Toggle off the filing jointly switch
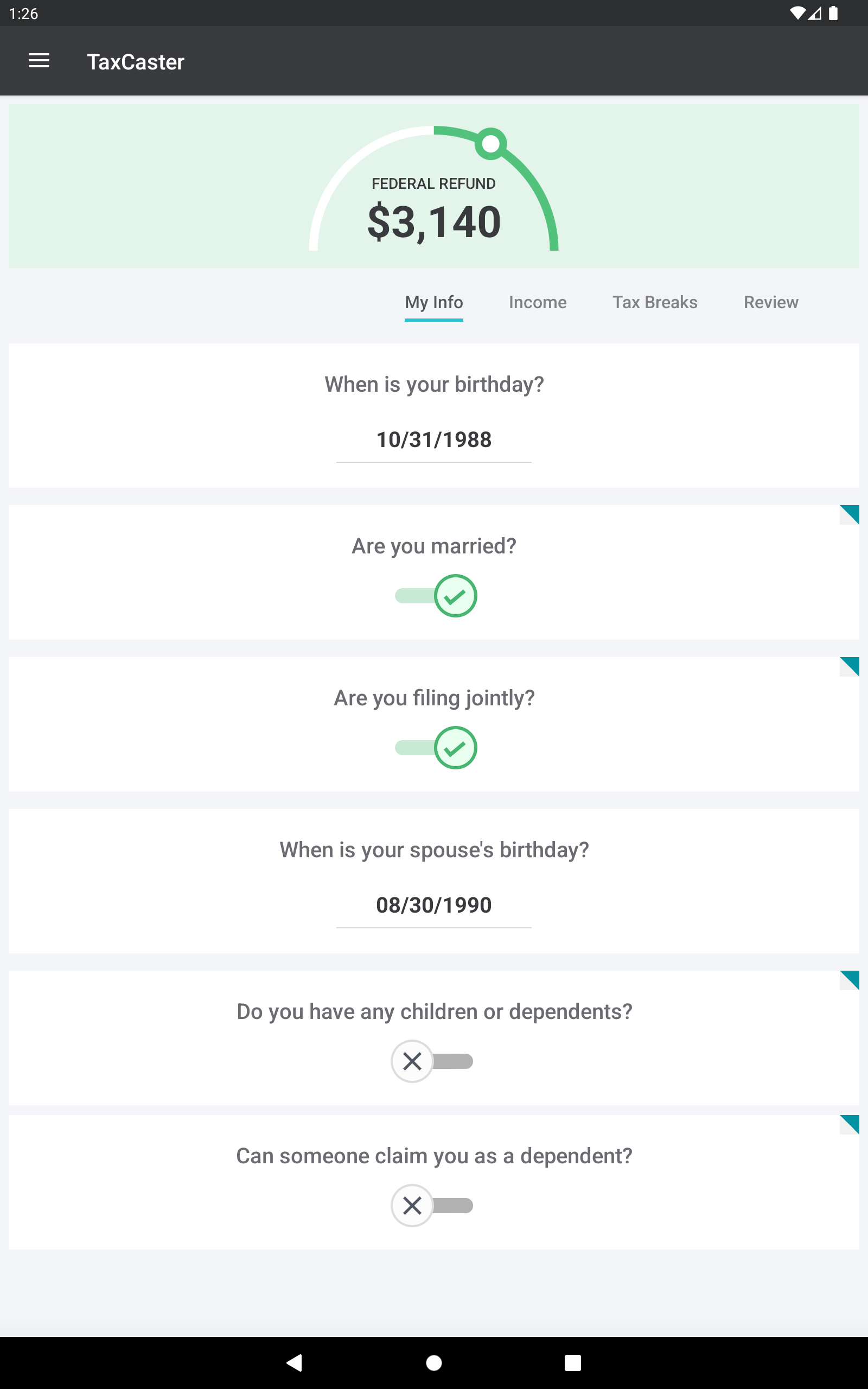Viewport: 868px width, 1389px height. (x=436, y=748)
